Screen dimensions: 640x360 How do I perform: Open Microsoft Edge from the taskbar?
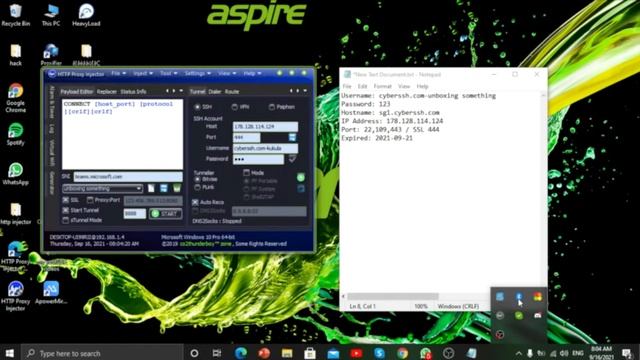[240, 353]
